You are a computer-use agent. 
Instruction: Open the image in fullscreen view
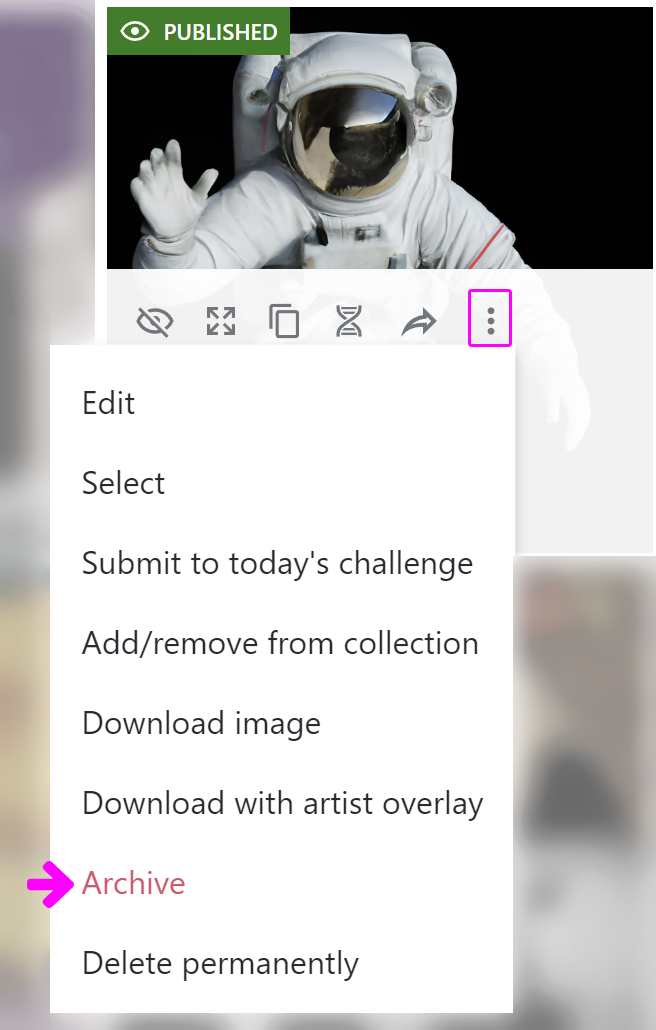[221, 321]
